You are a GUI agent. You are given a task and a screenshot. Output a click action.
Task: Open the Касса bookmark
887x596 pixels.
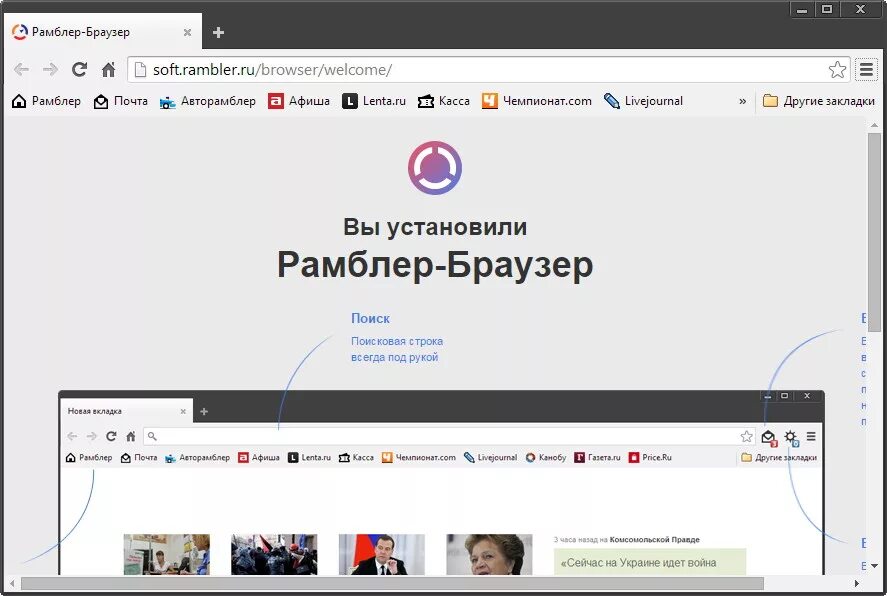point(444,101)
